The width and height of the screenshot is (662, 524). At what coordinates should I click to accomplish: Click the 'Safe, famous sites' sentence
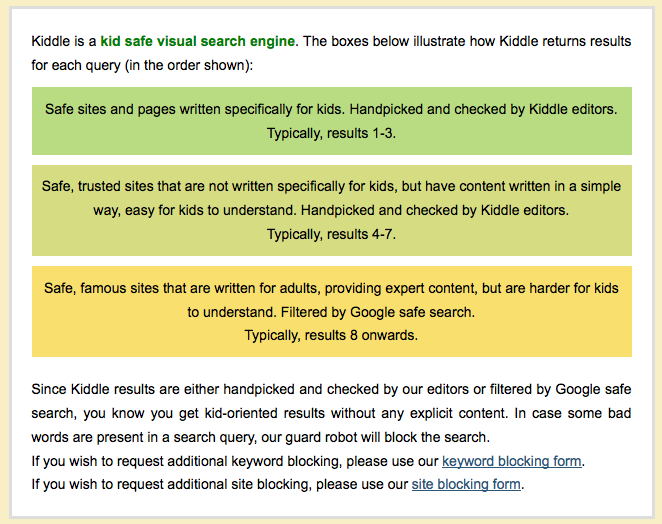tap(331, 300)
